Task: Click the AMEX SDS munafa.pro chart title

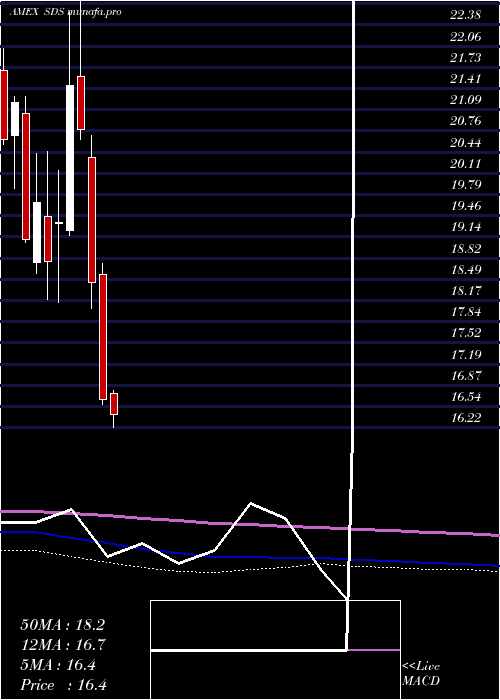Action: 66,12
